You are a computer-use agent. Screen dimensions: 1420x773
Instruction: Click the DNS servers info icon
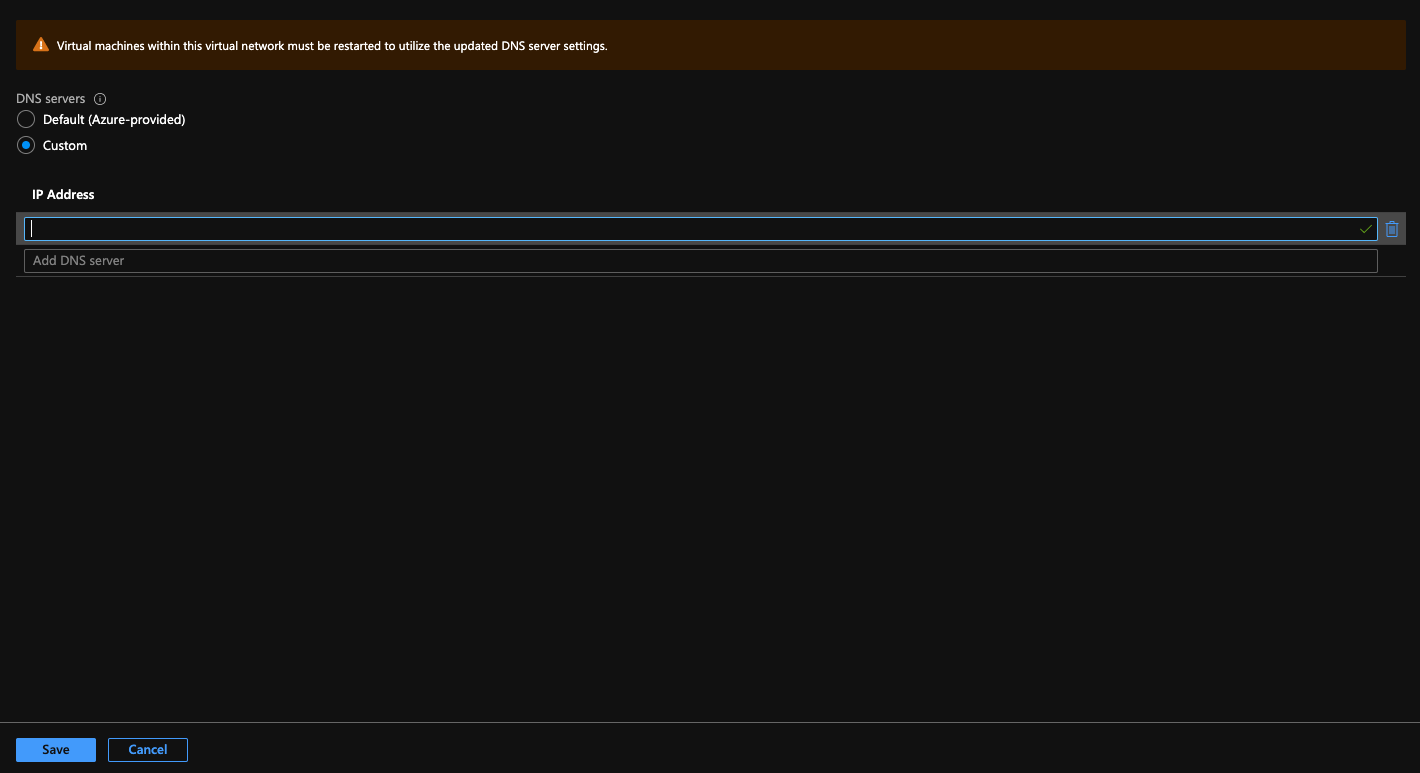(x=100, y=99)
